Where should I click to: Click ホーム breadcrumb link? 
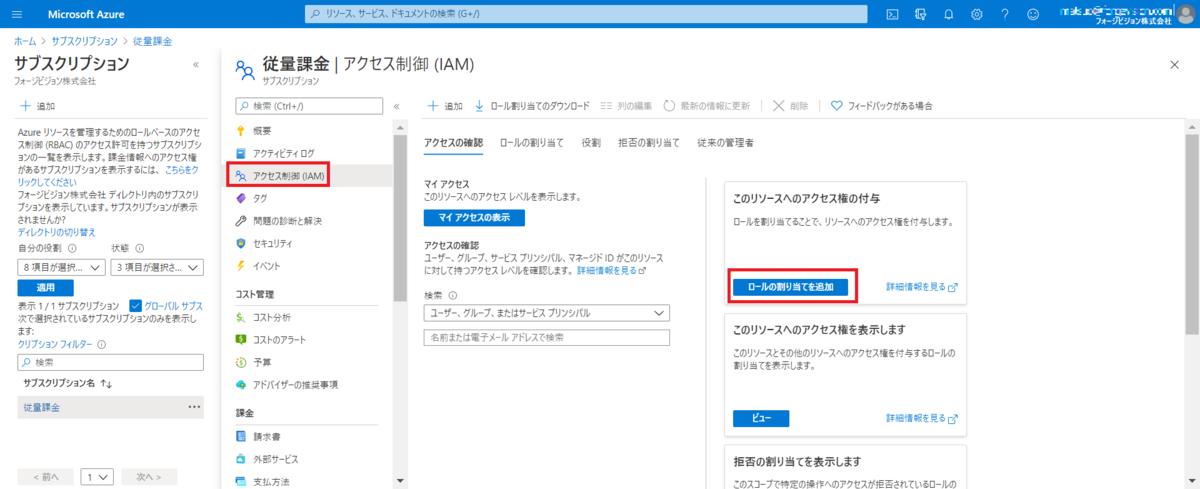click(24, 41)
